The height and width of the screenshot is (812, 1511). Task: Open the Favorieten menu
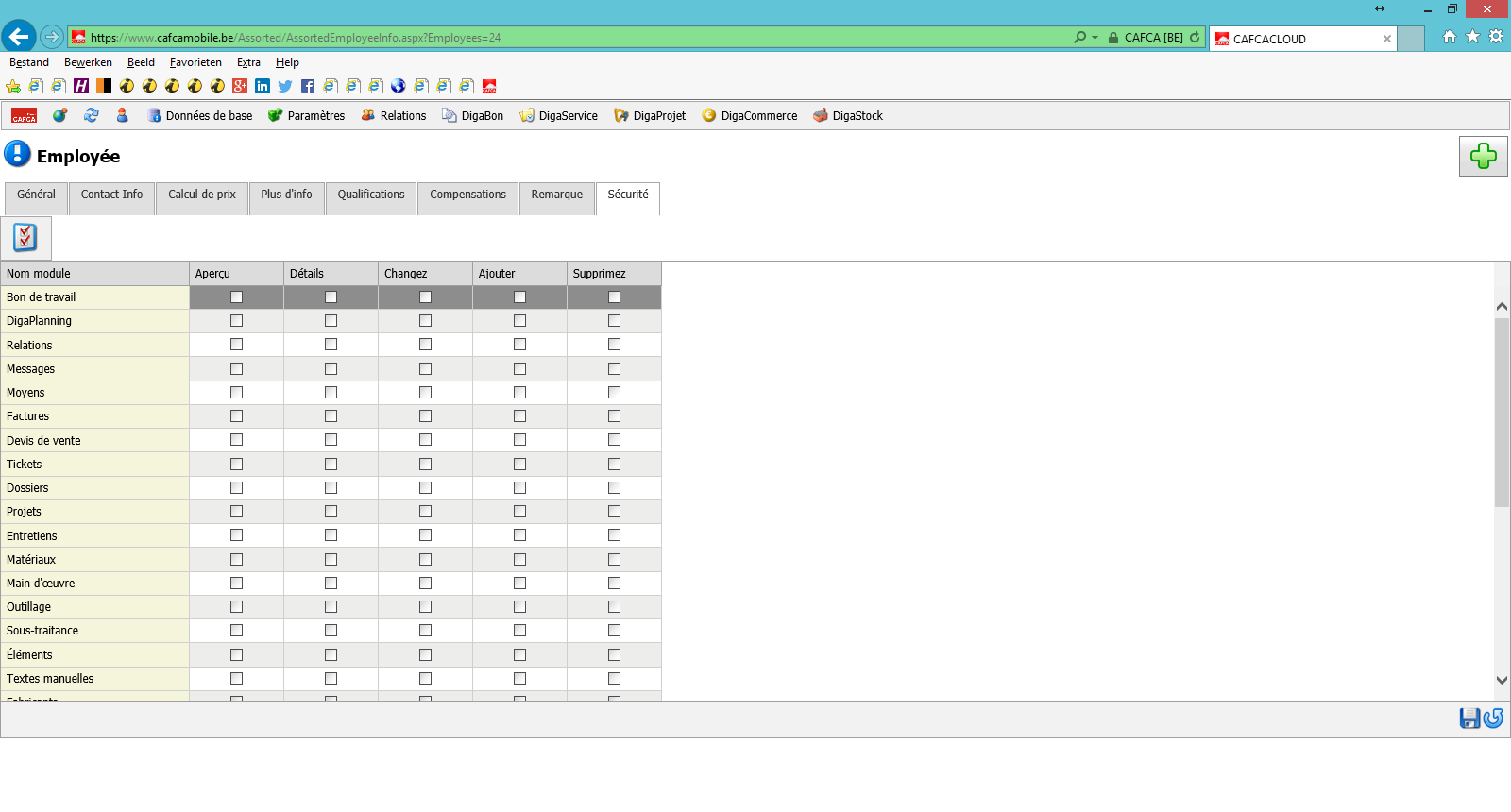195,62
